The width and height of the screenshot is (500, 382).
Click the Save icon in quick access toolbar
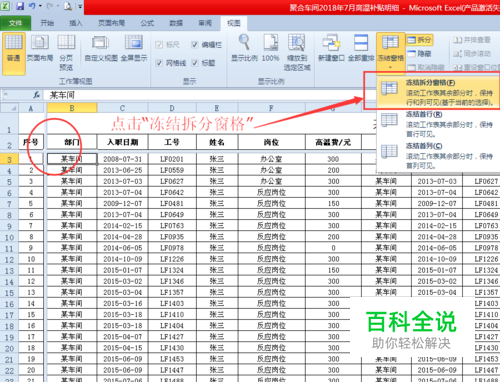pyautogui.click(x=20, y=6)
